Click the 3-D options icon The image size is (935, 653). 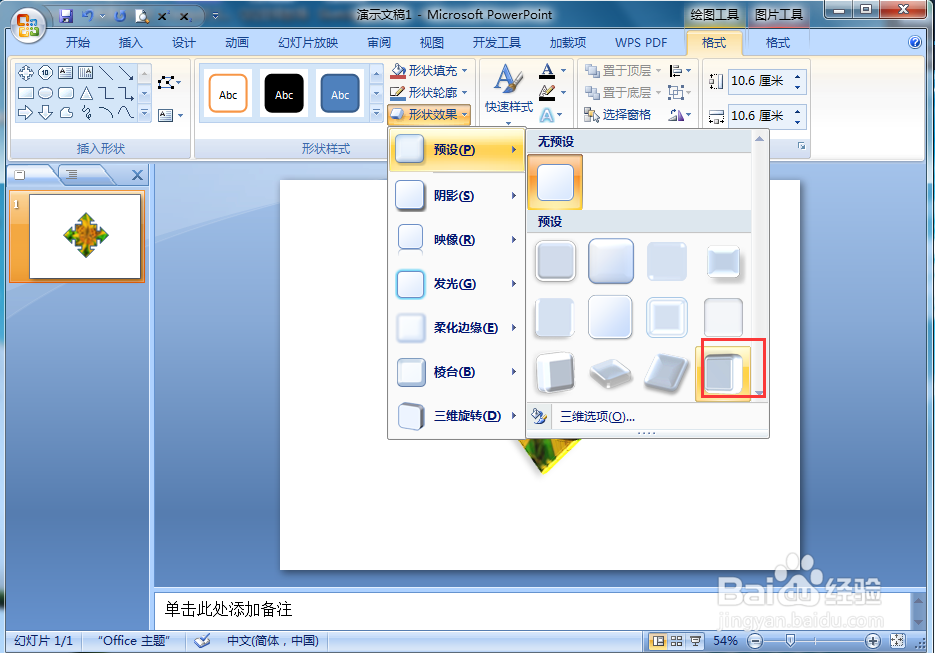539,416
